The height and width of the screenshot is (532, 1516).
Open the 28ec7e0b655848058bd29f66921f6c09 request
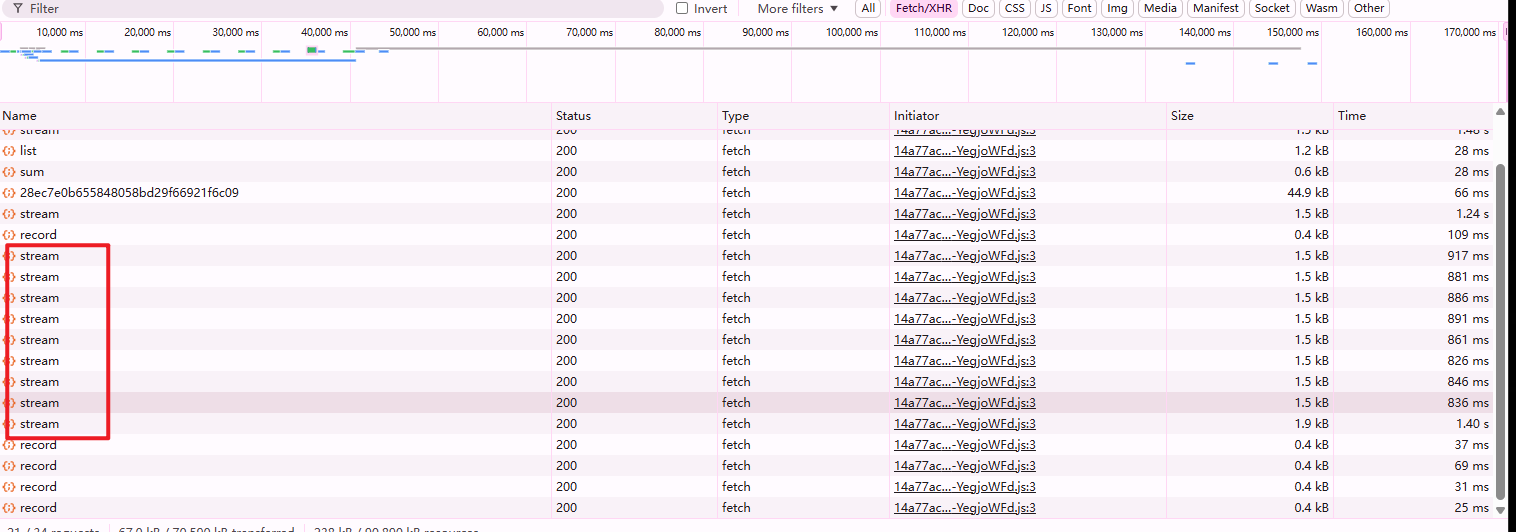click(129, 193)
